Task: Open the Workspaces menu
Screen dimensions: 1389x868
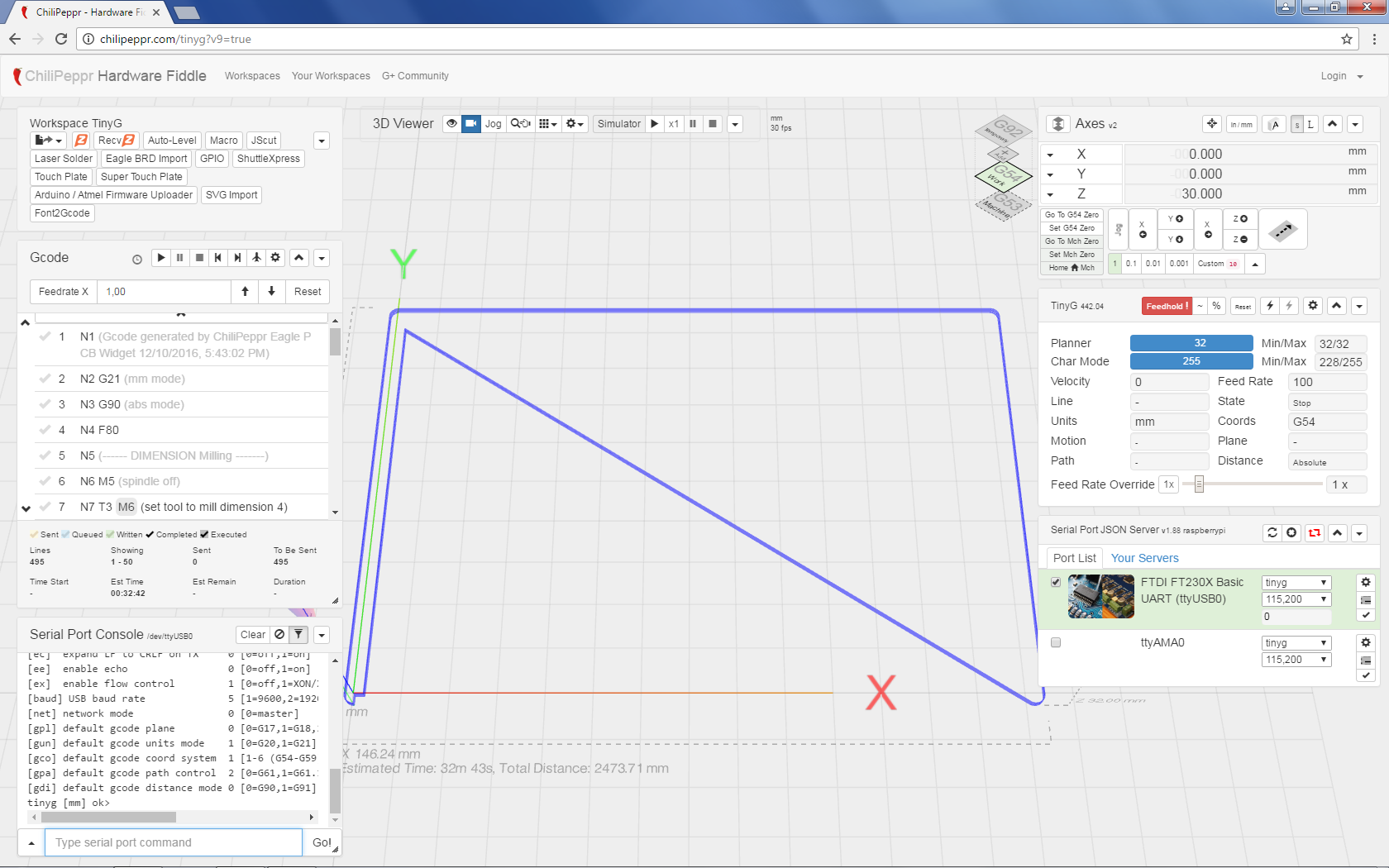Action: (x=252, y=76)
